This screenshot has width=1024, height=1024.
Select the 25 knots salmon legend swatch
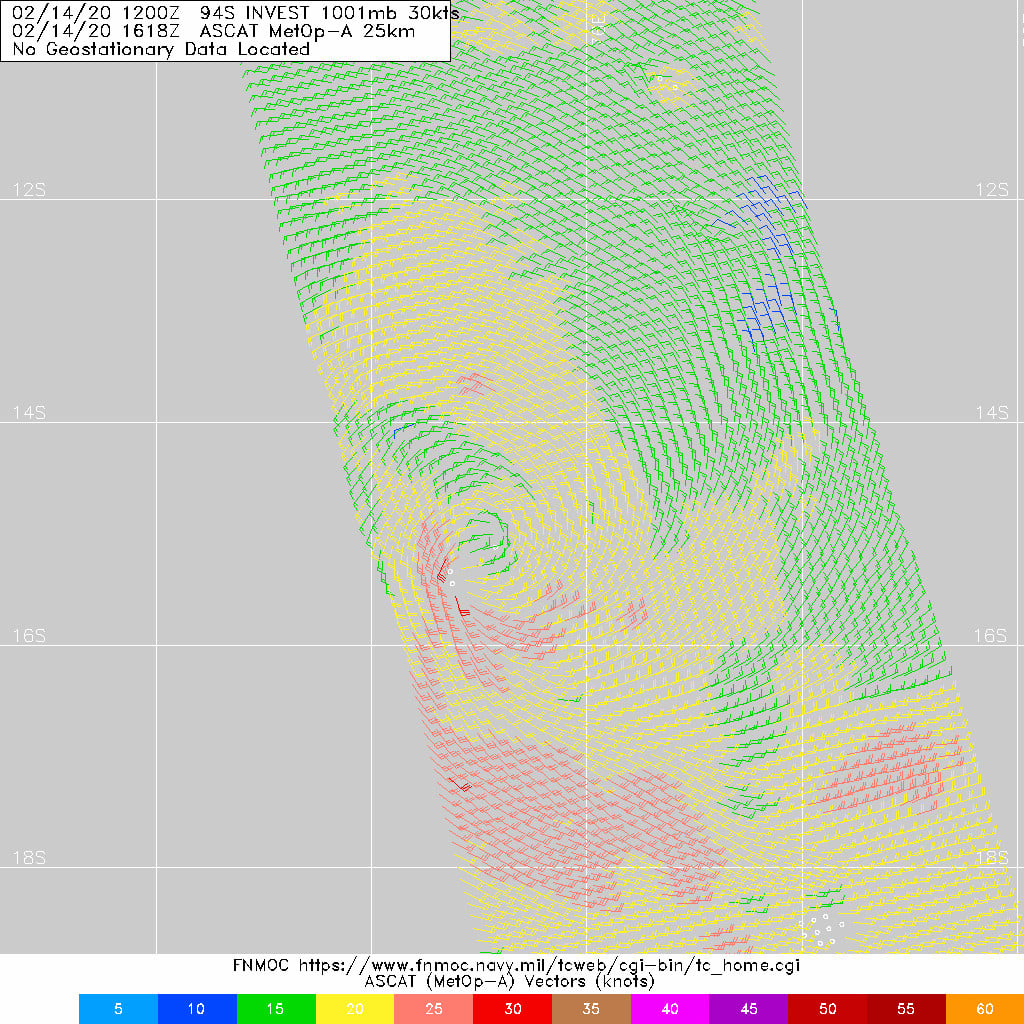pos(434,1009)
